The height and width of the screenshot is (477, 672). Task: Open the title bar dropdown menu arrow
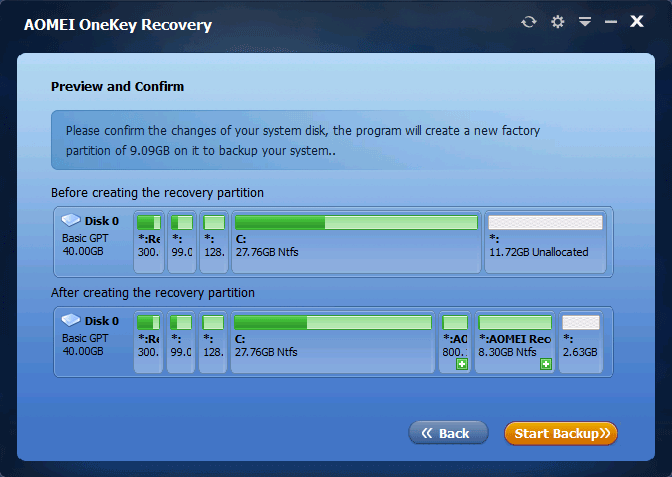pyautogui.click(x=585, y=21)
